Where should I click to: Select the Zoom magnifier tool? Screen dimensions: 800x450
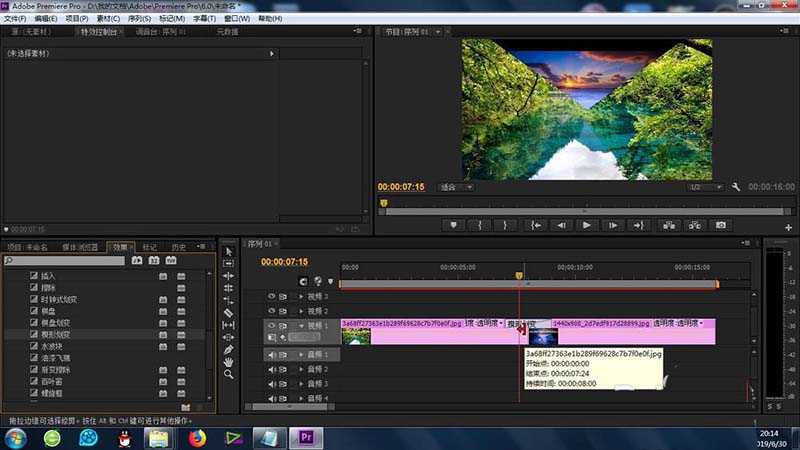(x=229, y=374)
